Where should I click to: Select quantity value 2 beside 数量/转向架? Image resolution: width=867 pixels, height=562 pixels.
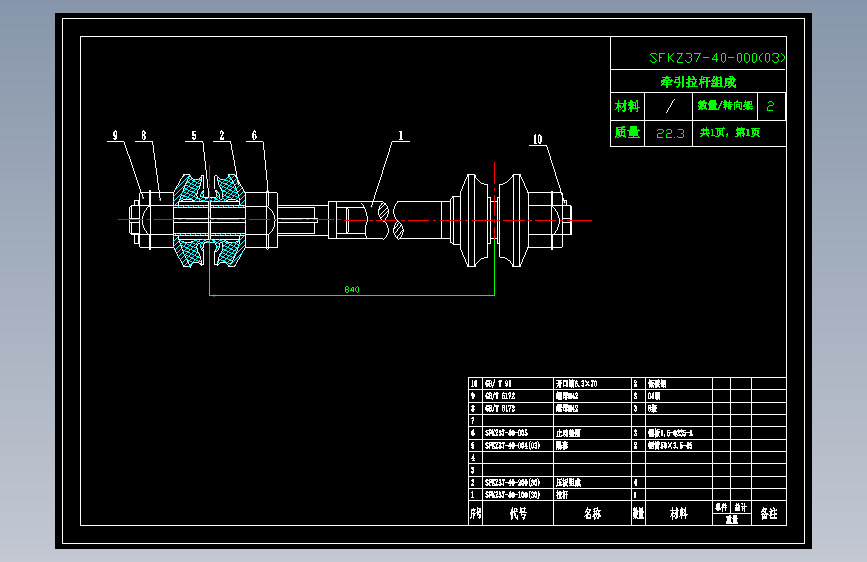(770, 106)
